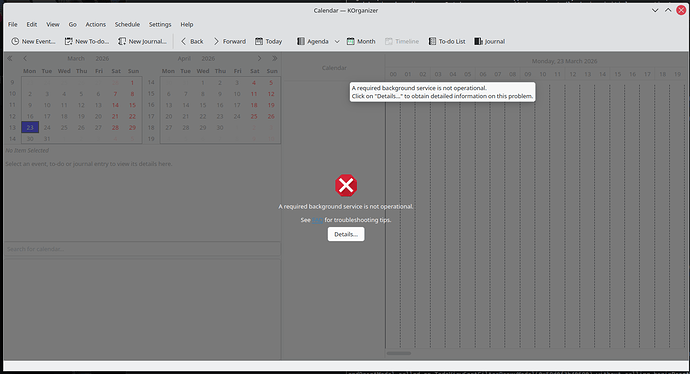
Task: Select March 14 Saturday
Action: point(115,105)
